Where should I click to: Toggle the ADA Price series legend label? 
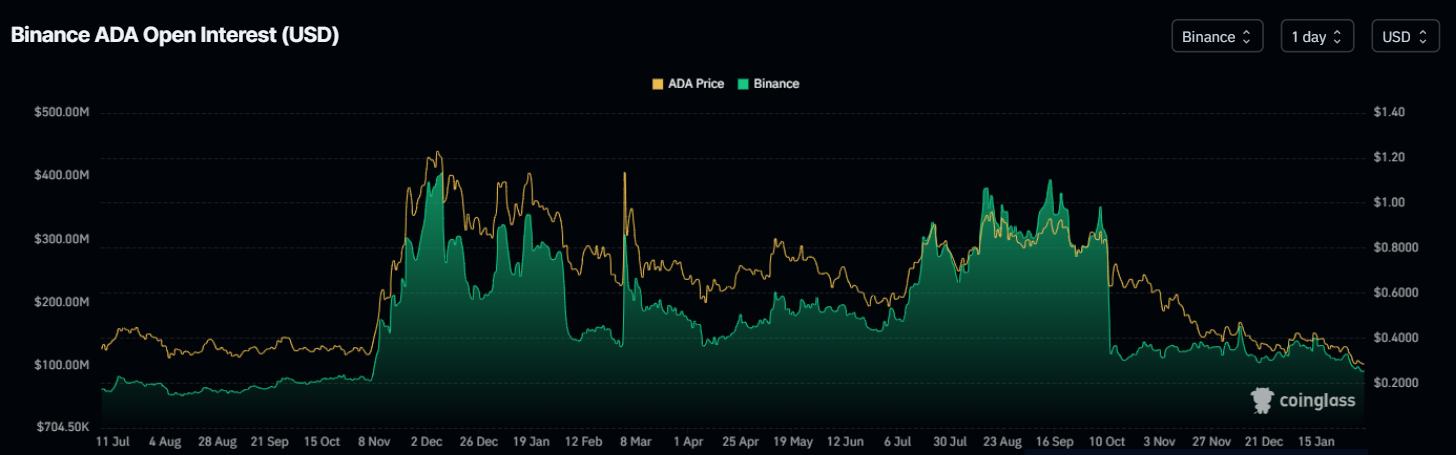(696, 84)
